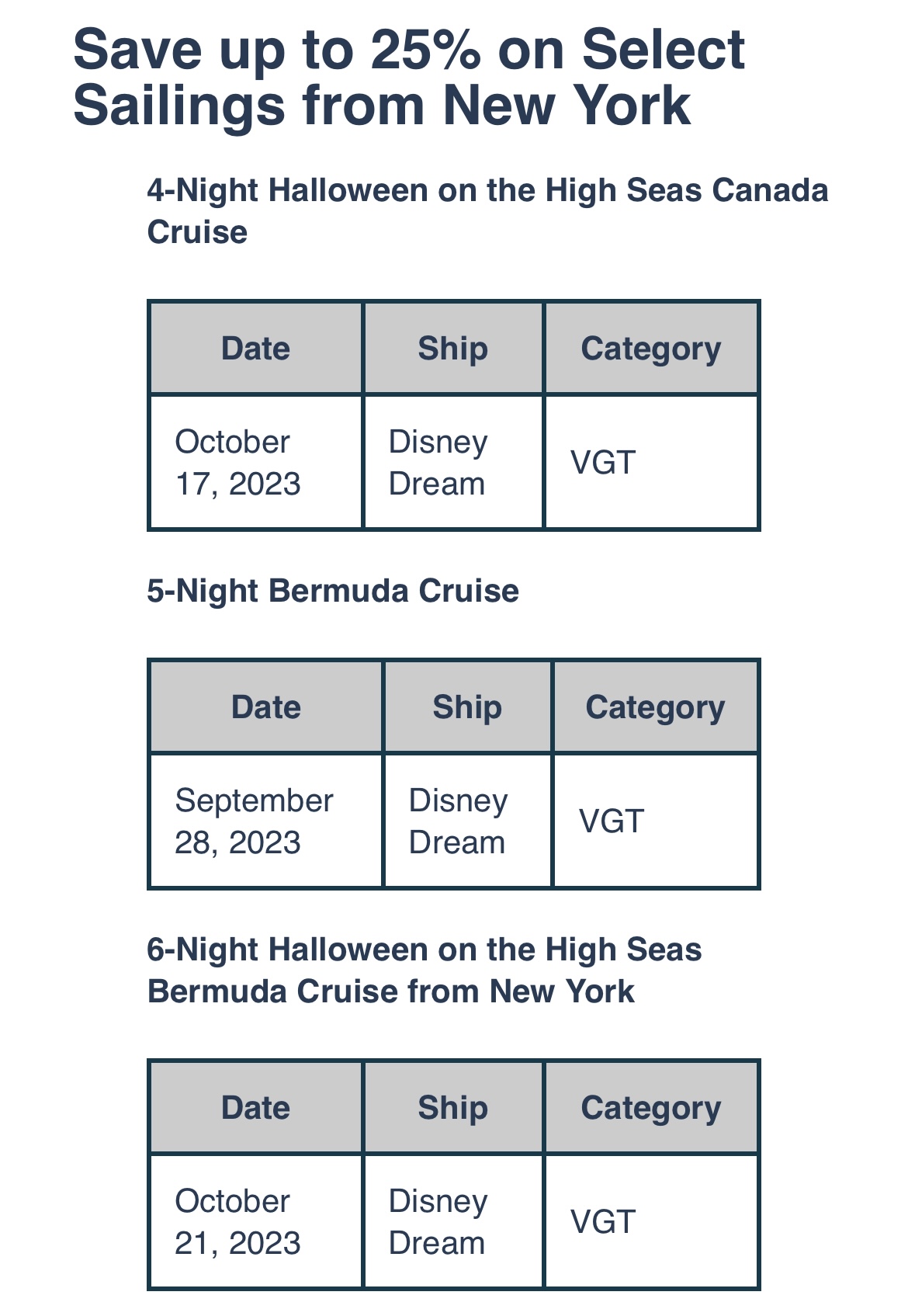Screen dimensions: 908x1316
Task: Click the "Save up to 25%" main heading
Action: click(x=409, y=77)
